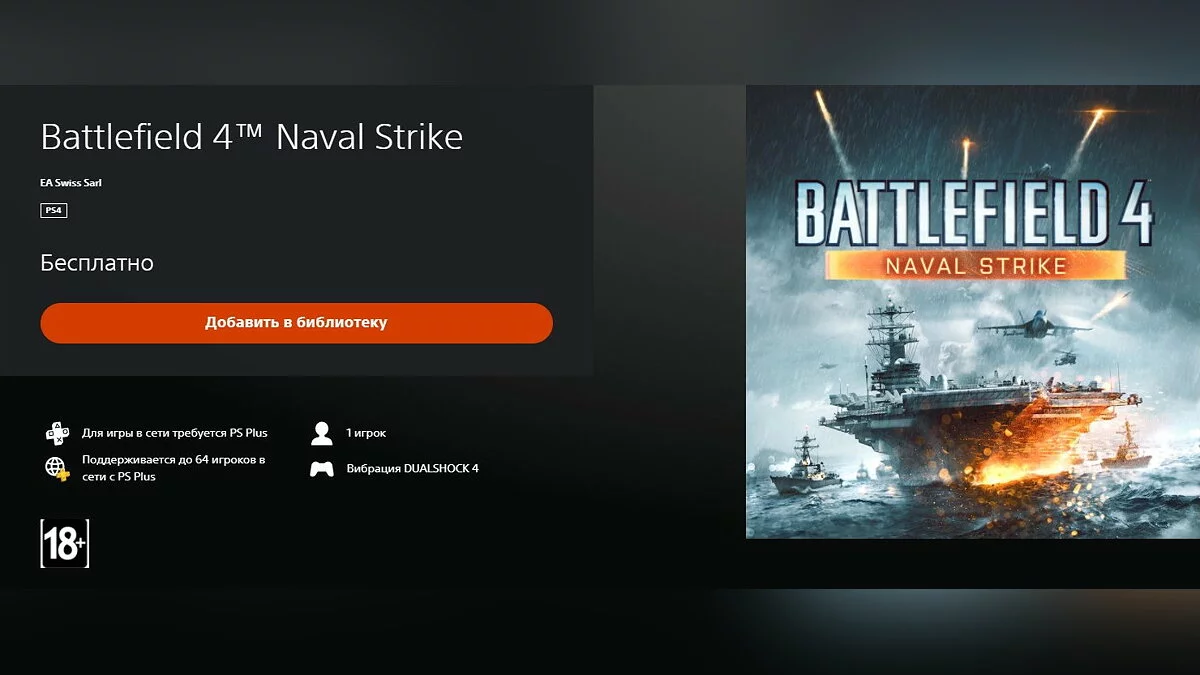Select the Battlefield 4 Naval Strike title
Viewport: 1200px width, 675px height.
point(251,137)
